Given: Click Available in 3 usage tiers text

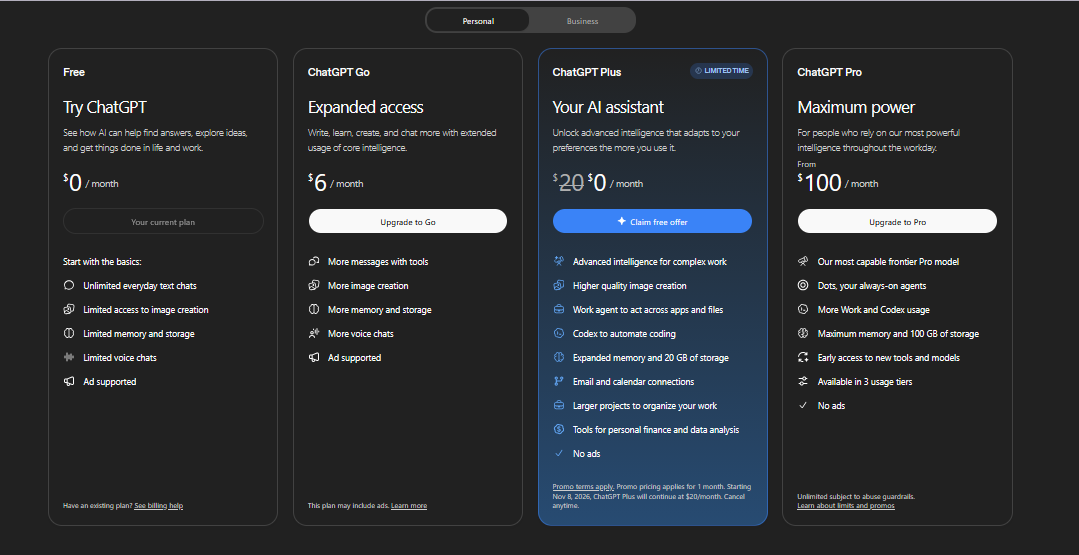Looking at the screenshot, I should pyautogui.click(x=864, y=381).
